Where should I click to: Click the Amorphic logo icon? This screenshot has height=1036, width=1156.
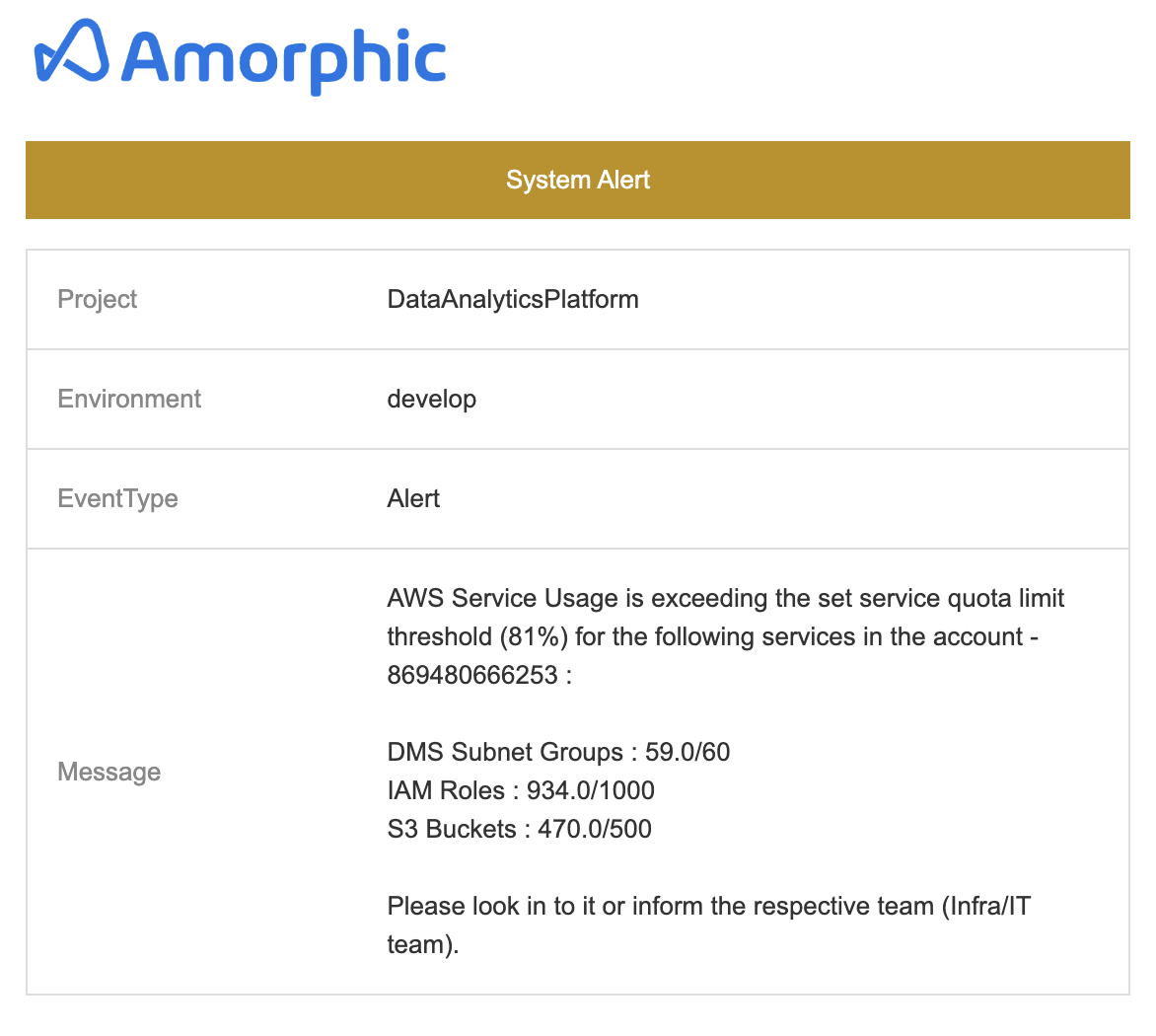72,50
